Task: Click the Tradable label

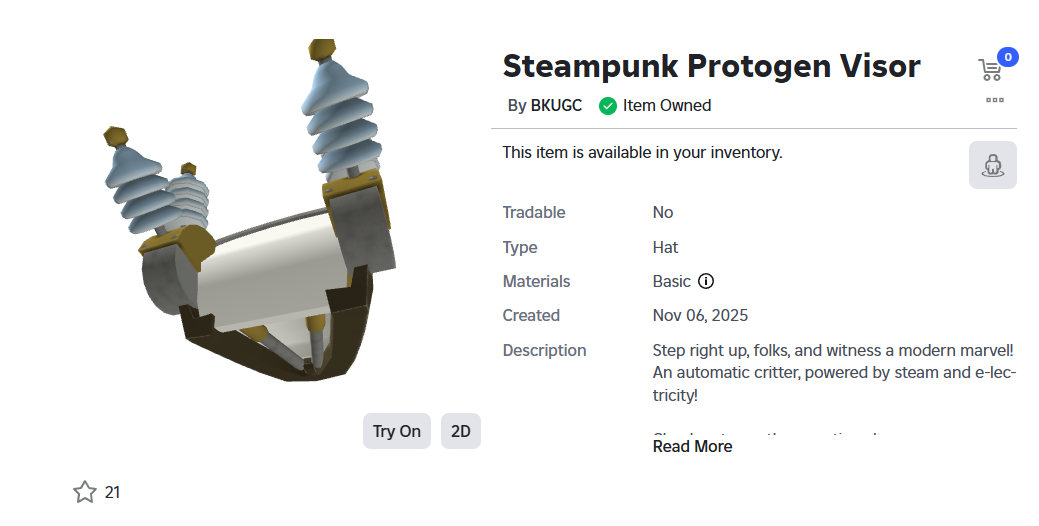Action: pos(533,212)
